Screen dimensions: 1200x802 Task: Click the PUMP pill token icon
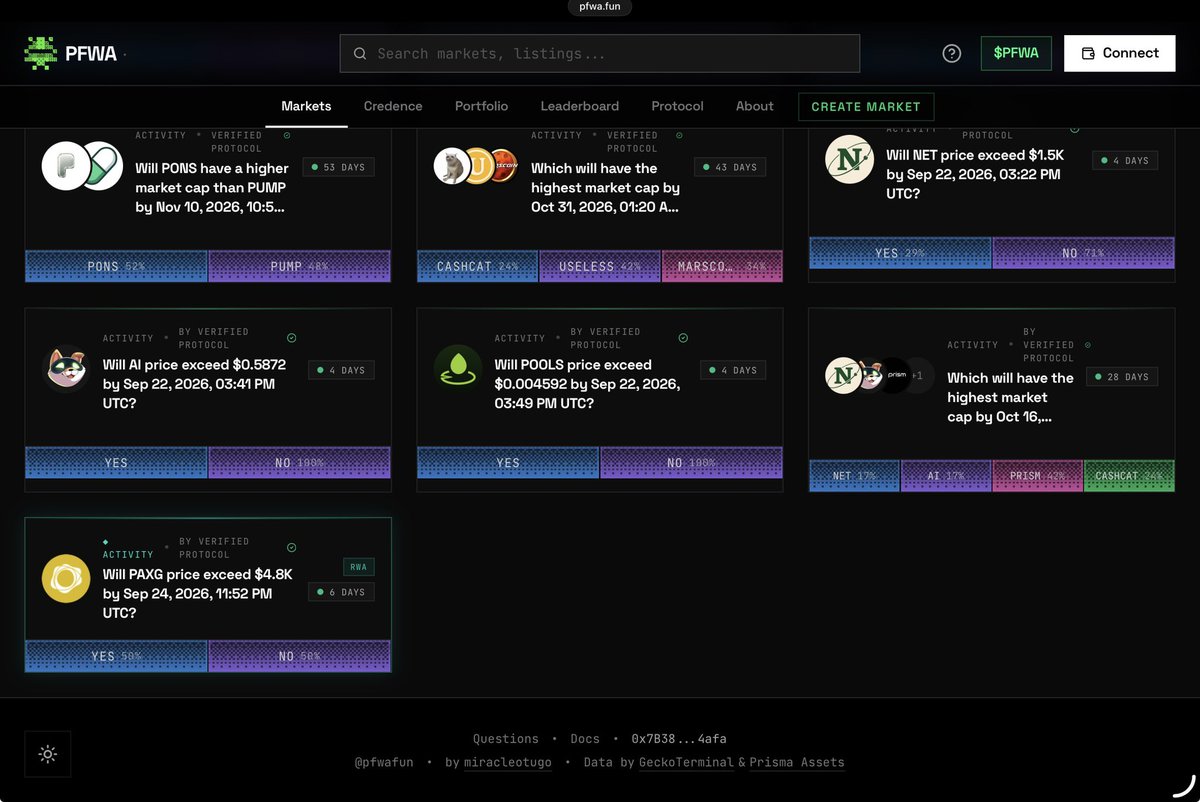pos(101,166)
